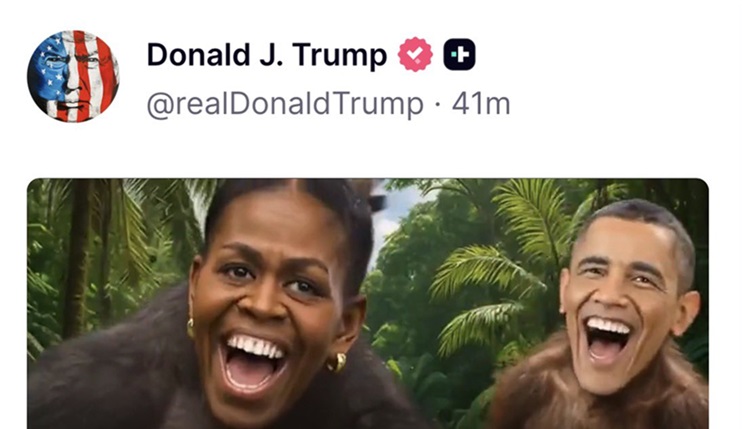Open the Donald J. Trump display name

(x=267, y=55)
